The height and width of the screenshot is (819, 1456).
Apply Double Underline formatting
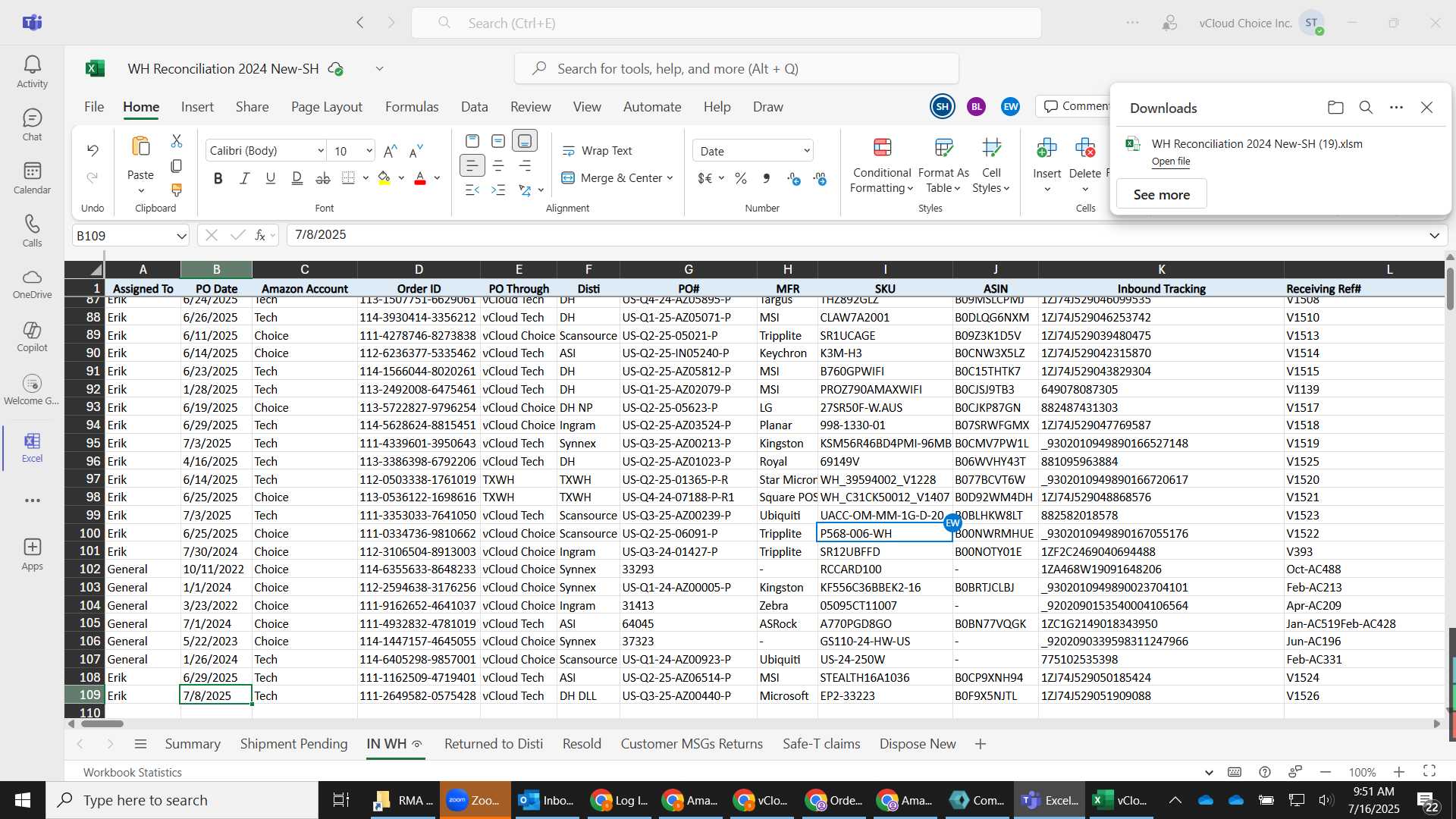click(297, 178)
